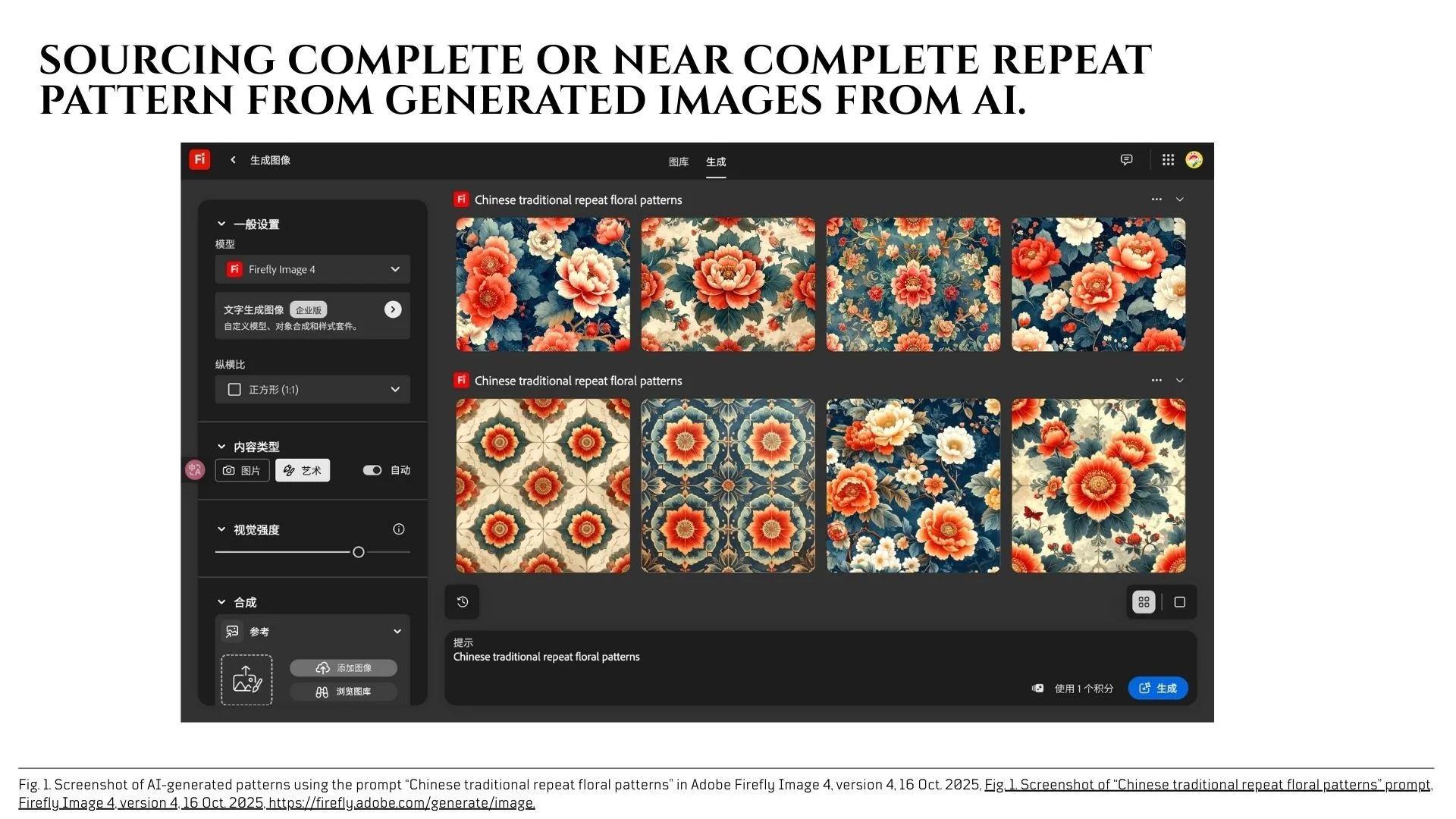Collapse the 一般设置 section
Image resolution: width=1456 pixels, height=819 pixels.
[x=221, y=224]
